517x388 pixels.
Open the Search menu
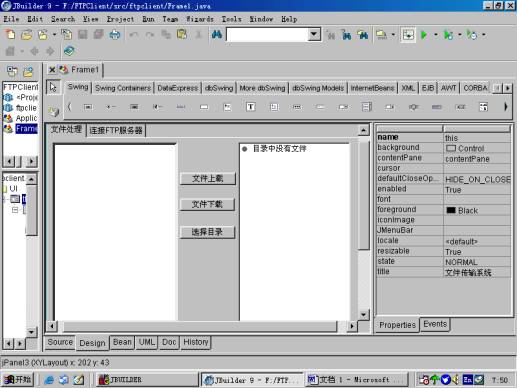[x=63, y=19]
